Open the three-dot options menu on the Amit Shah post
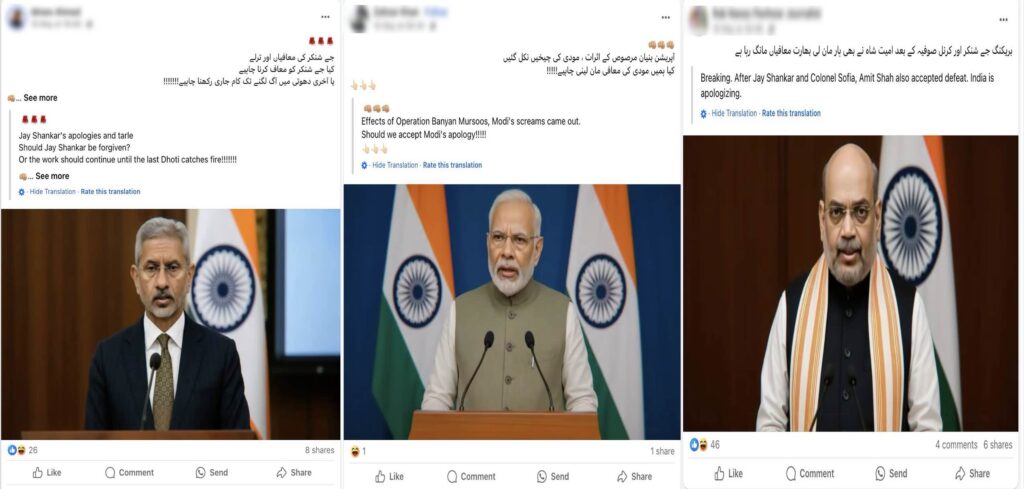 coord(1004,20)
